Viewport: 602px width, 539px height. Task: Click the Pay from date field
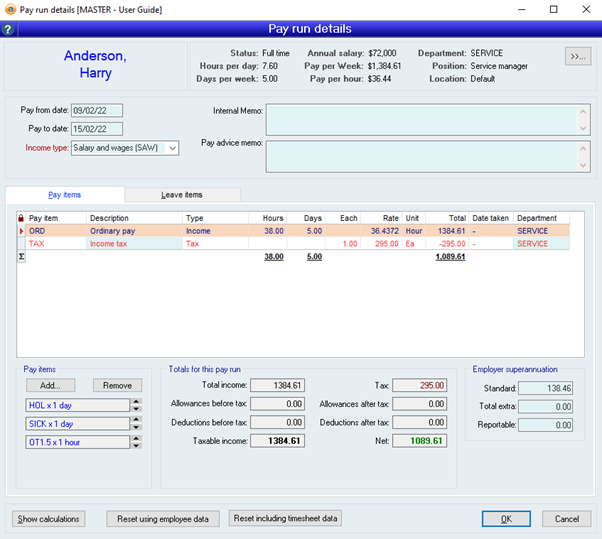pyautogui.click(x=96, y=109)
